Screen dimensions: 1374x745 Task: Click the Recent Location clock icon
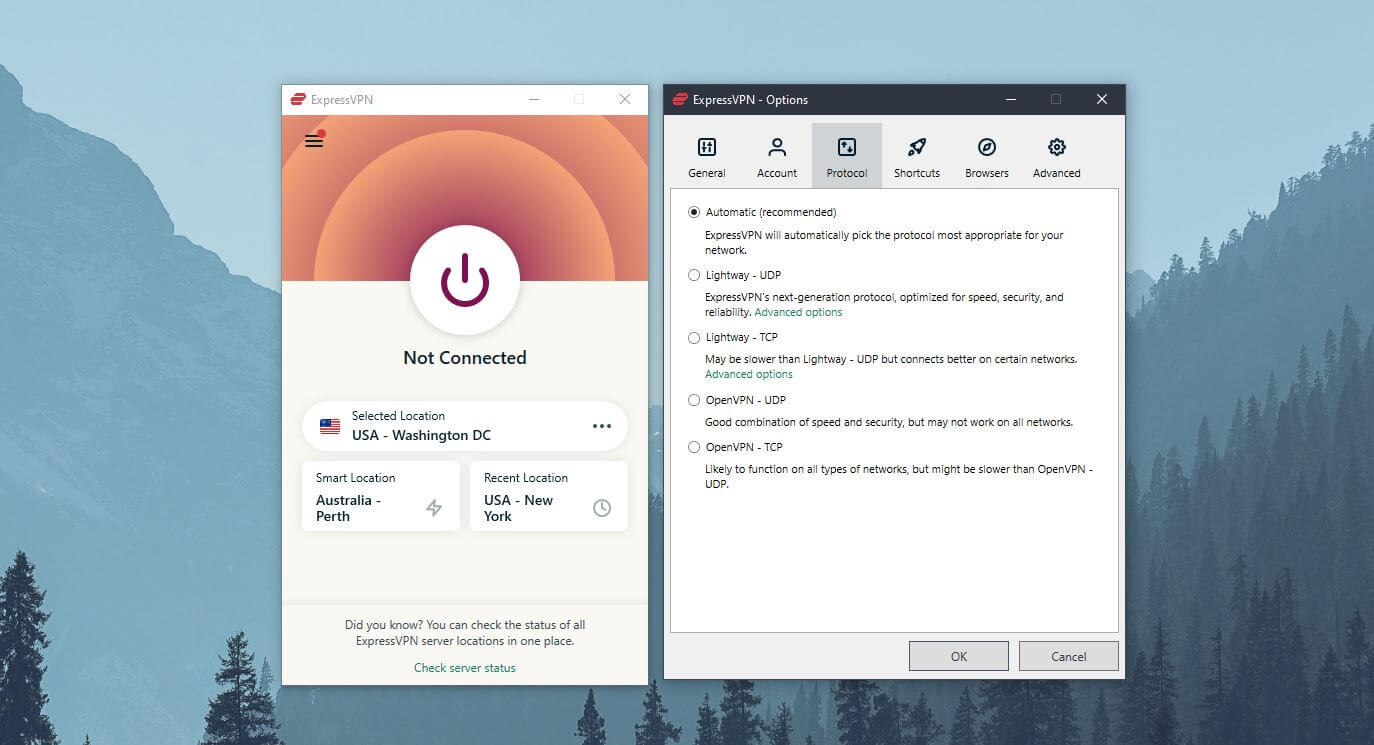pos(602,508)
